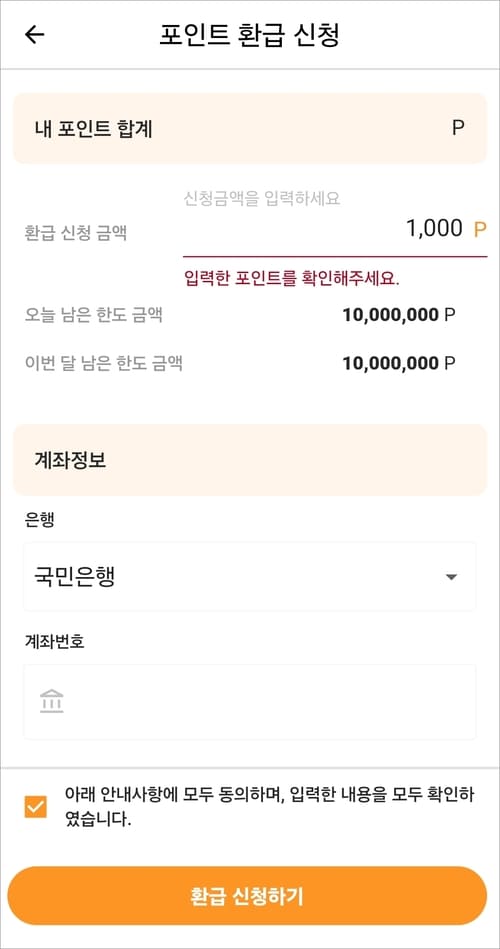500x949 pixels.
Task: Tap the agreement text about 안내사항
Action: coord(269,807)
